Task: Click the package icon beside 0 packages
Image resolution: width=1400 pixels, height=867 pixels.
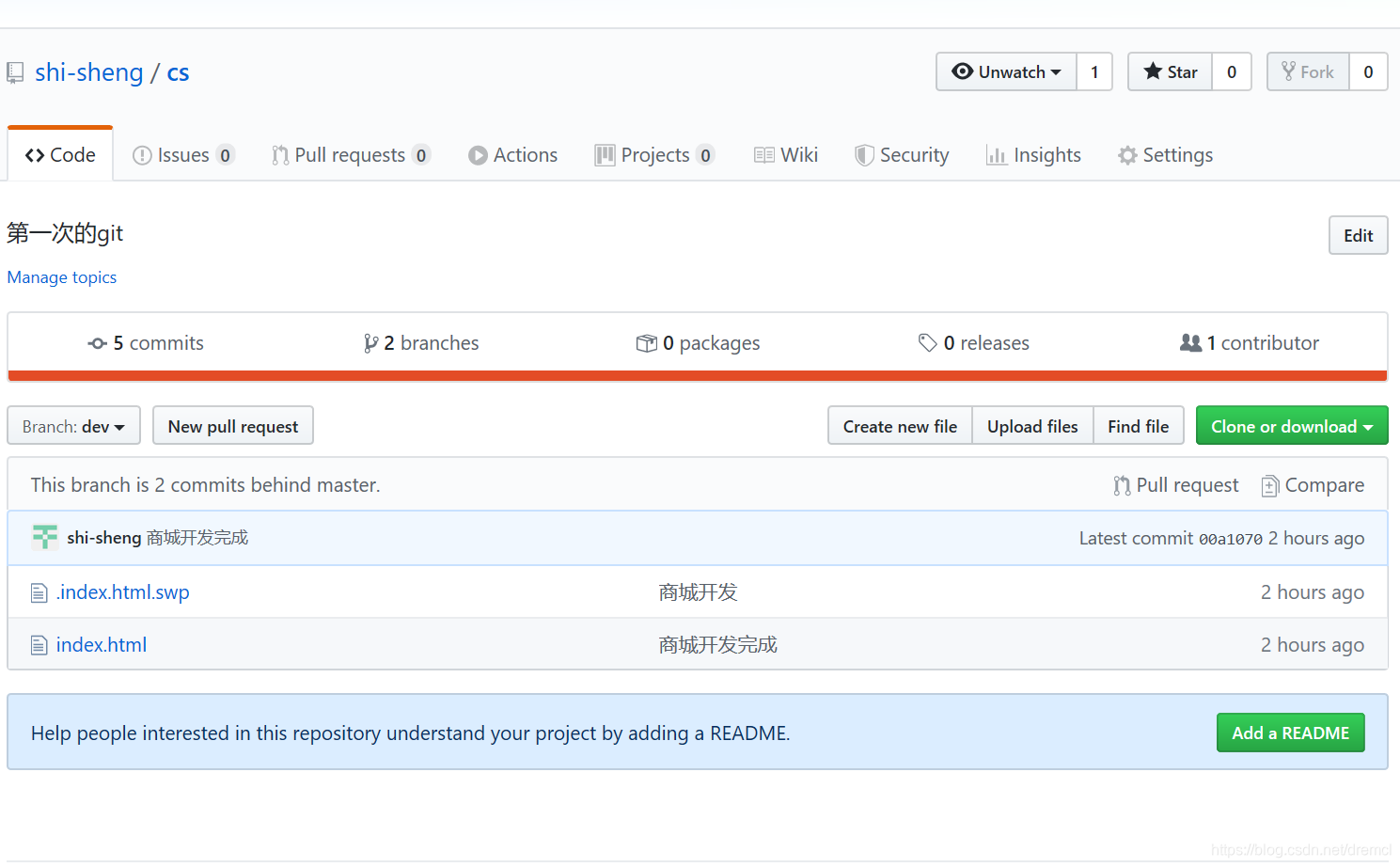Action: coord(647,343)
